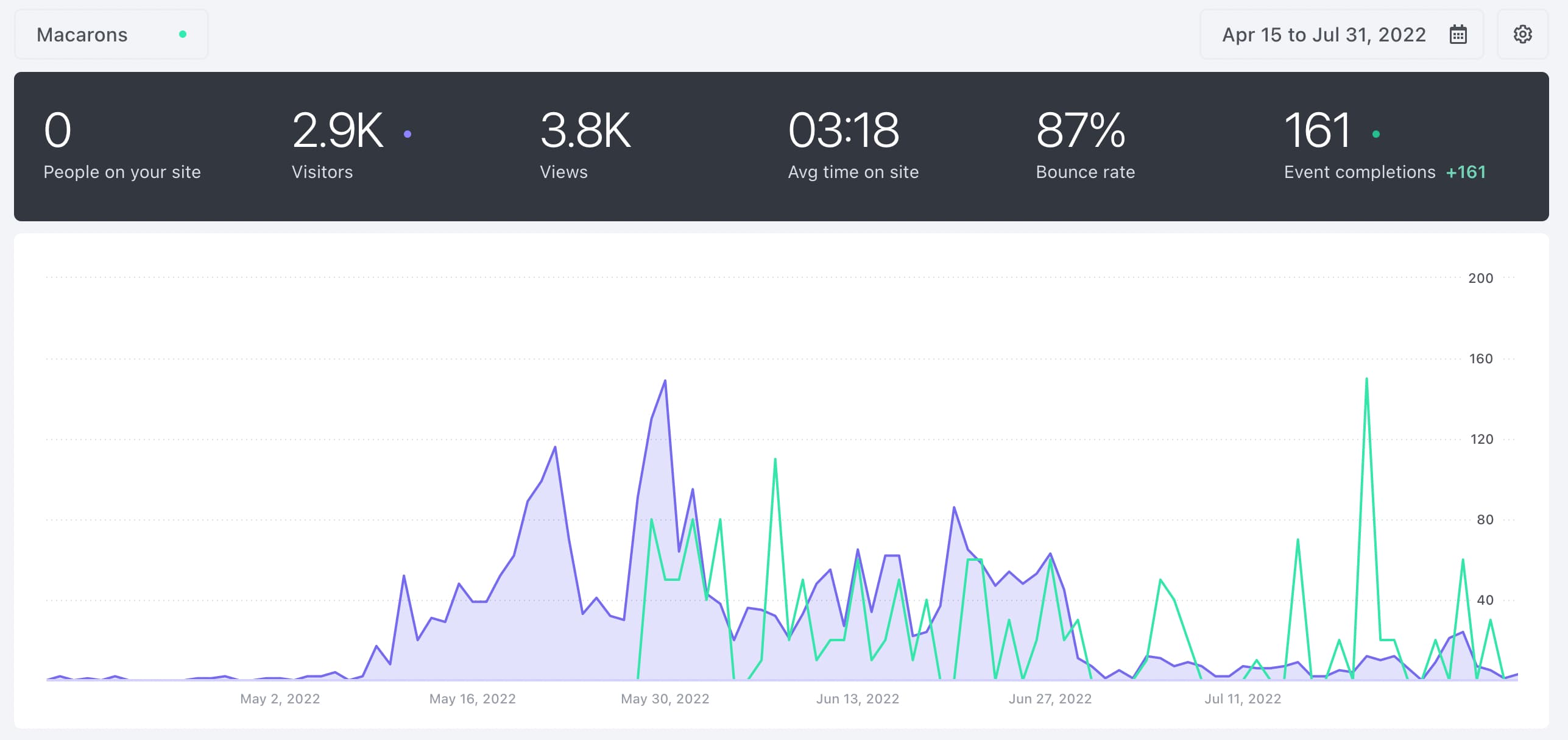Open the Apr 15 to Jul 31 date range picker

[x=1341, y=35]
